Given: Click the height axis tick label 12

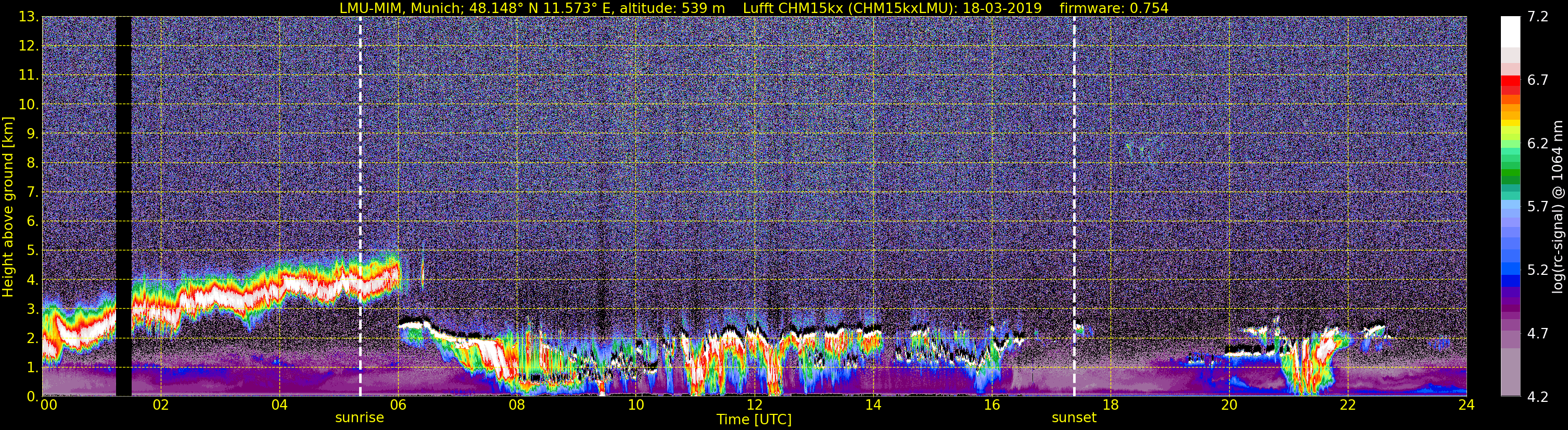Looking at the screenshot, I should point(29,46).
